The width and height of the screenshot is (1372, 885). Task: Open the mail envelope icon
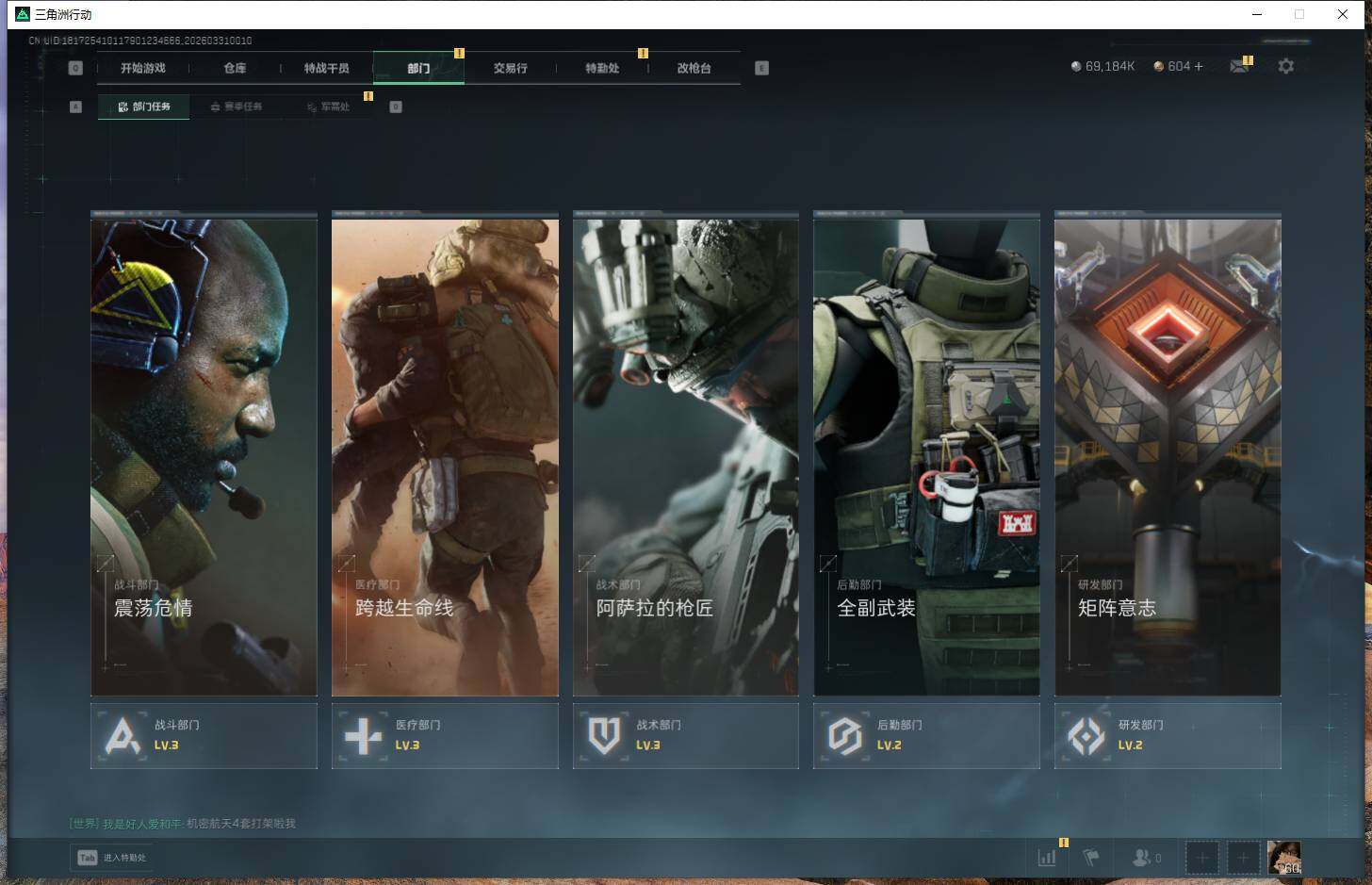(1240, 66)
